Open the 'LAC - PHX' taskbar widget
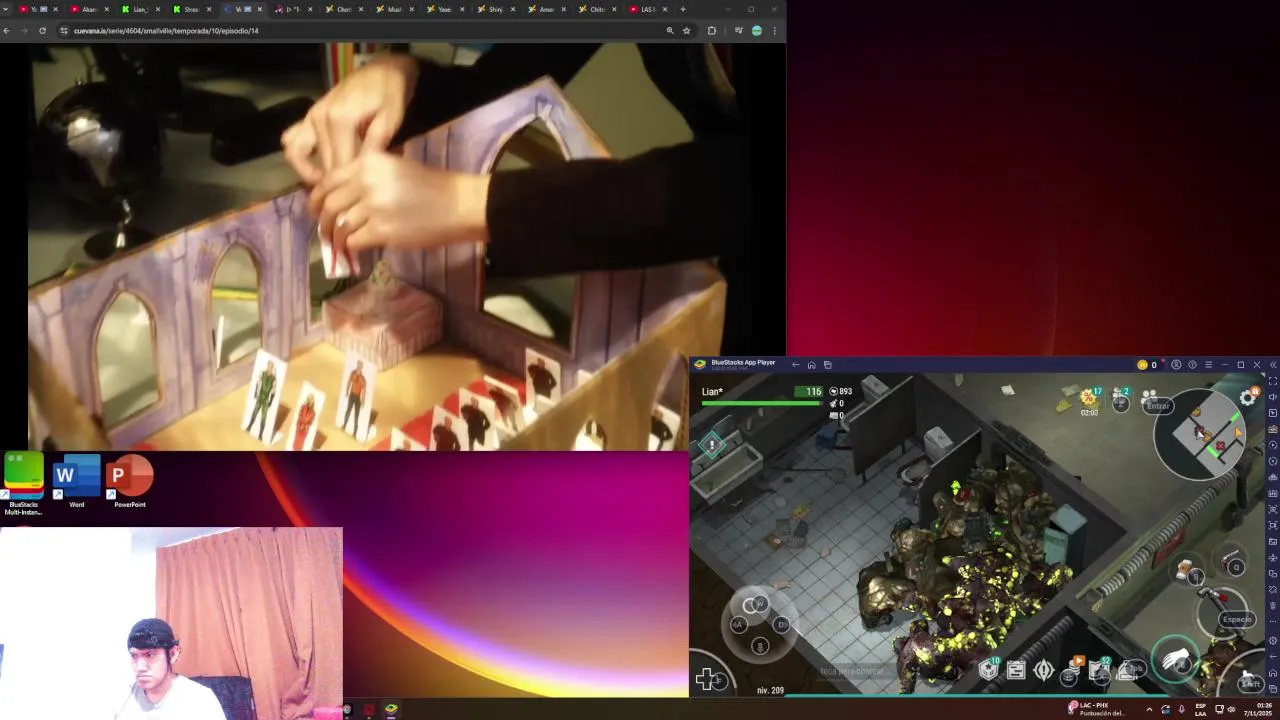Viewport: 1280px width, 720px height. [1098, 709]
